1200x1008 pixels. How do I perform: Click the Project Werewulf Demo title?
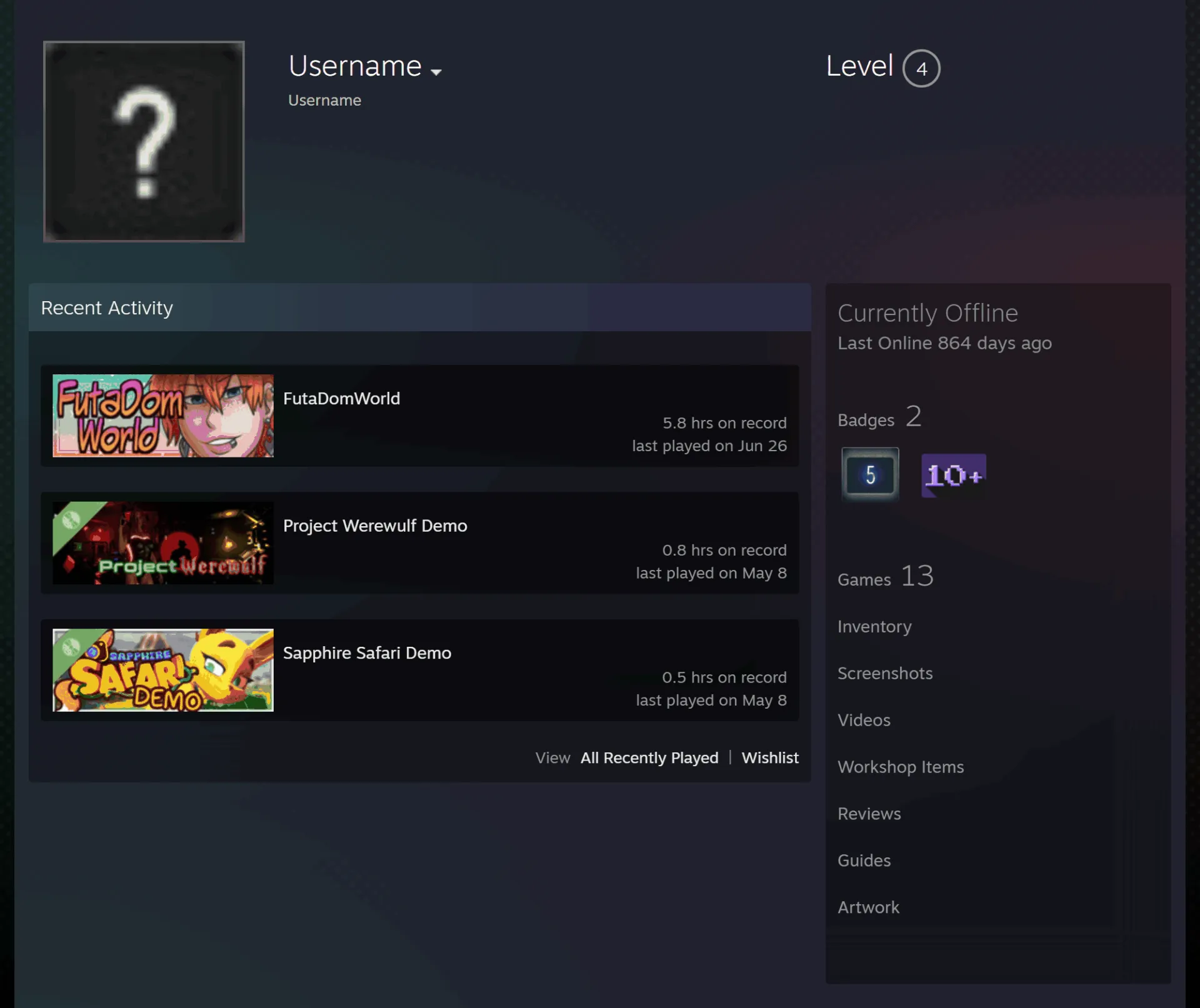[375, 526]
